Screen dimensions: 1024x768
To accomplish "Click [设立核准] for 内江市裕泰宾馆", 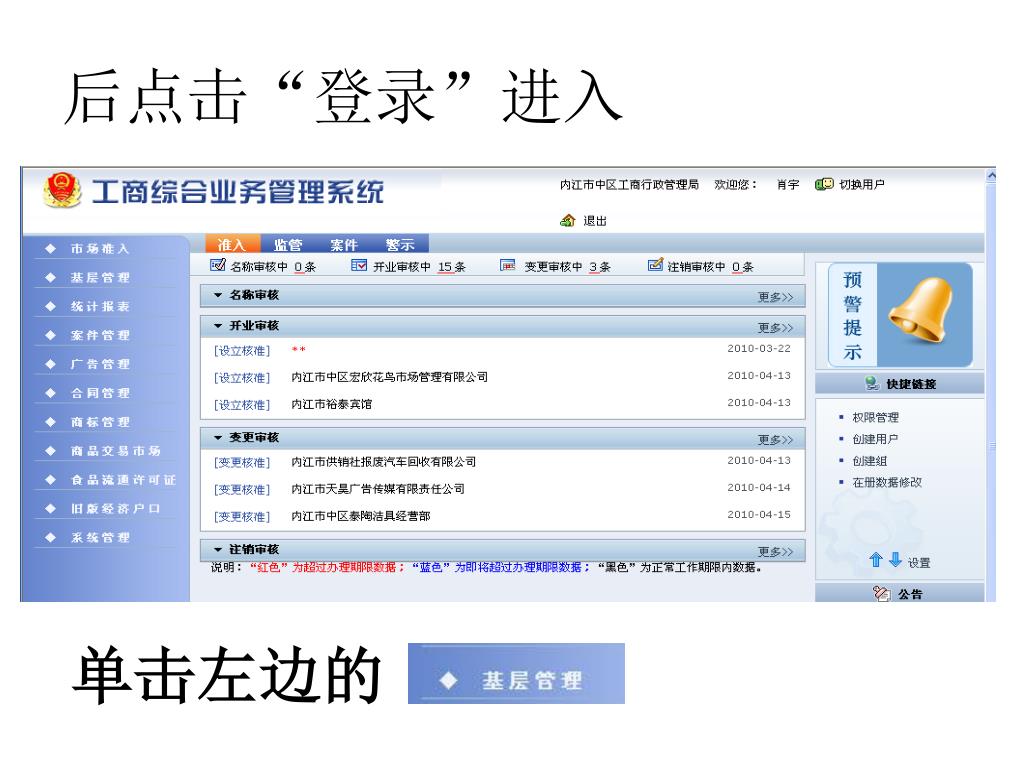I will [x=242, y=405].
